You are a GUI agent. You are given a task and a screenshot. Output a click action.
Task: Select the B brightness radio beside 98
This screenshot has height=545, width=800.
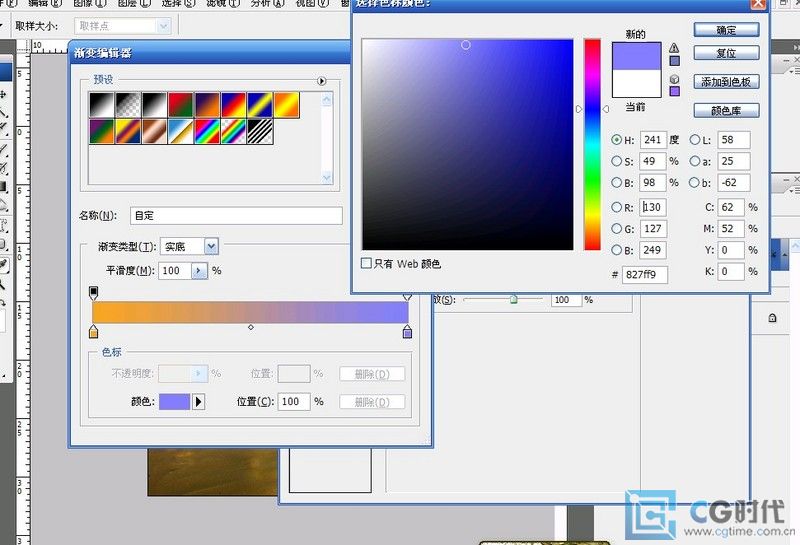616,183
